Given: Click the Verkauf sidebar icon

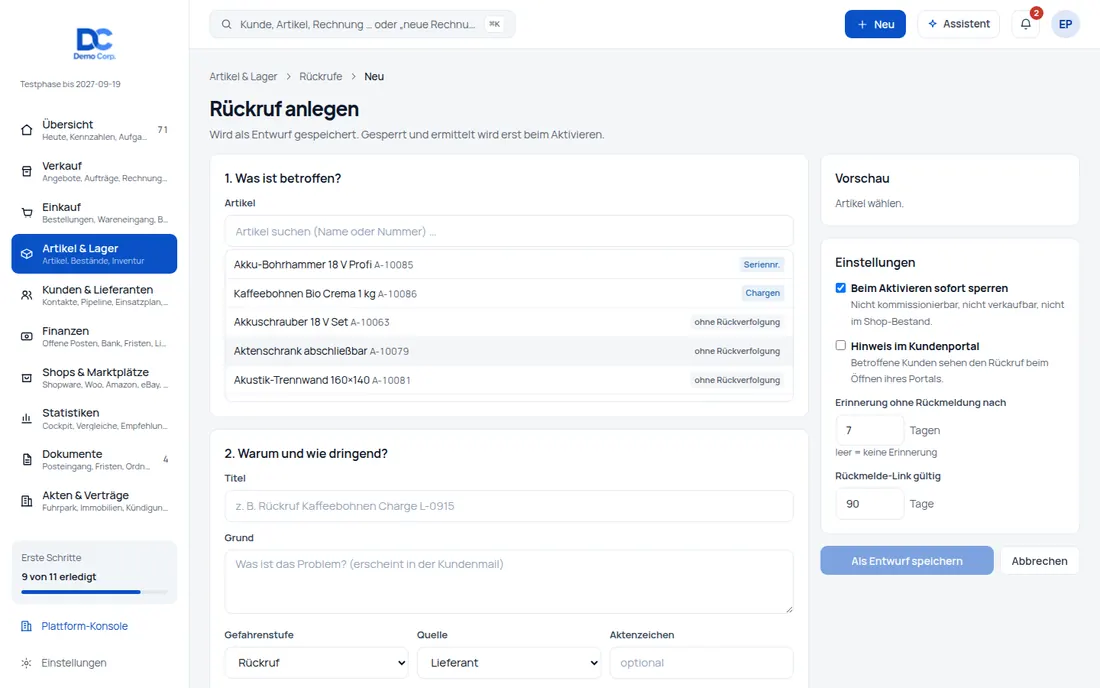Looking at the screenshot, I should (27, 171).
